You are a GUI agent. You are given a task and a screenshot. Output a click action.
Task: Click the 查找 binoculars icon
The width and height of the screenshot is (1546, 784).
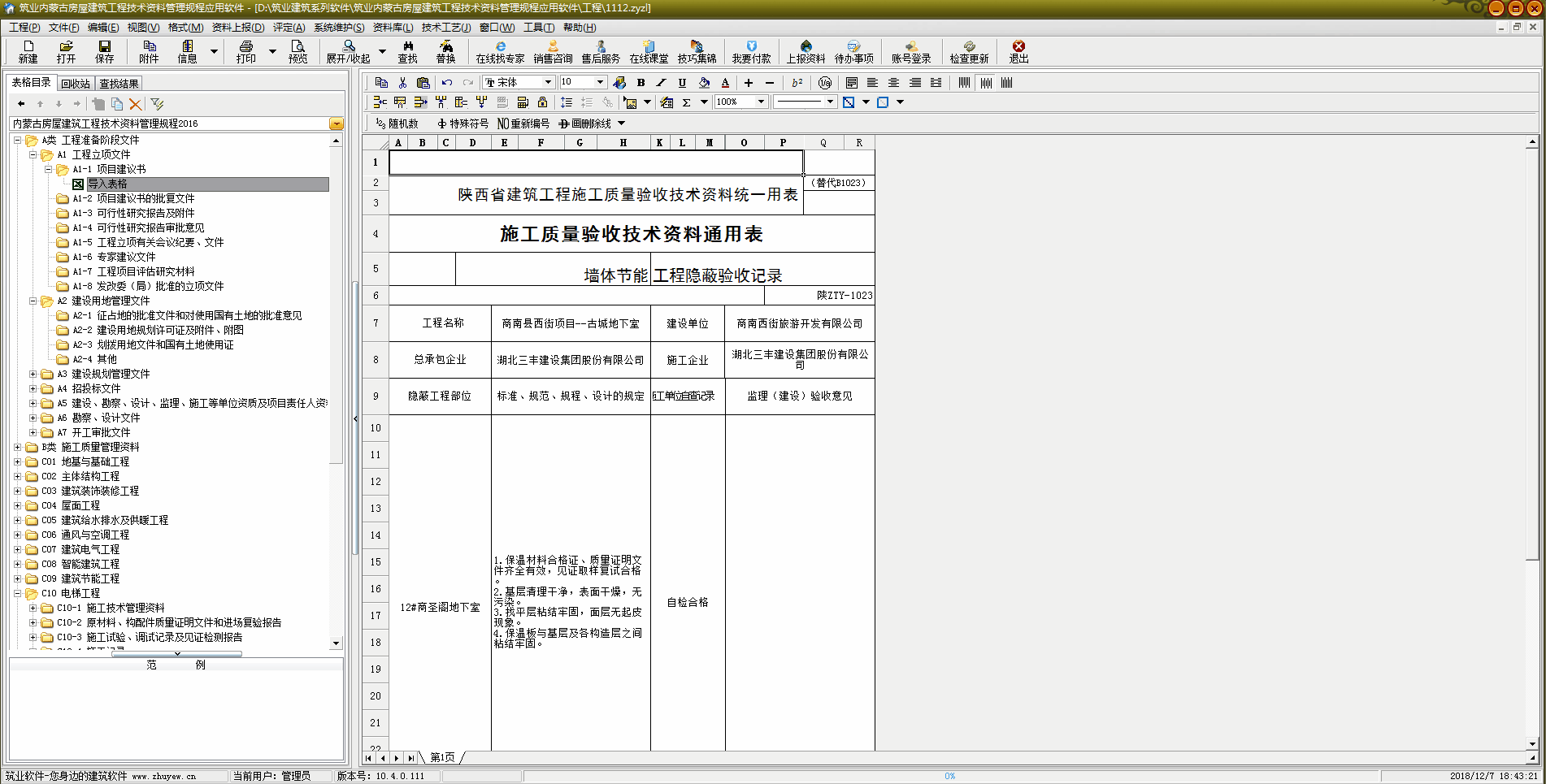pyautogui.click(x=407, y=51)
